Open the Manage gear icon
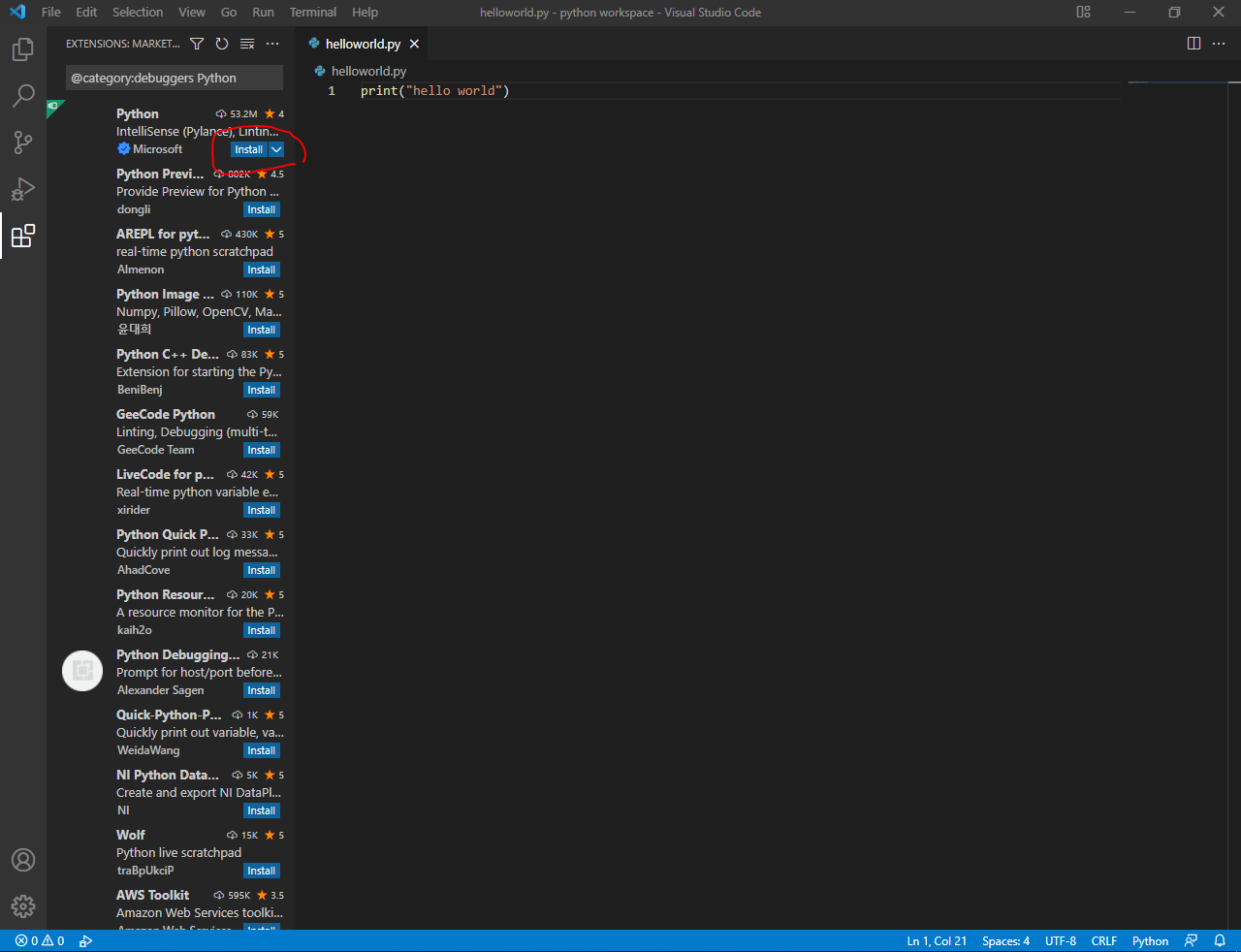This screenshot has height=952, width=1241. pos(23,906)
